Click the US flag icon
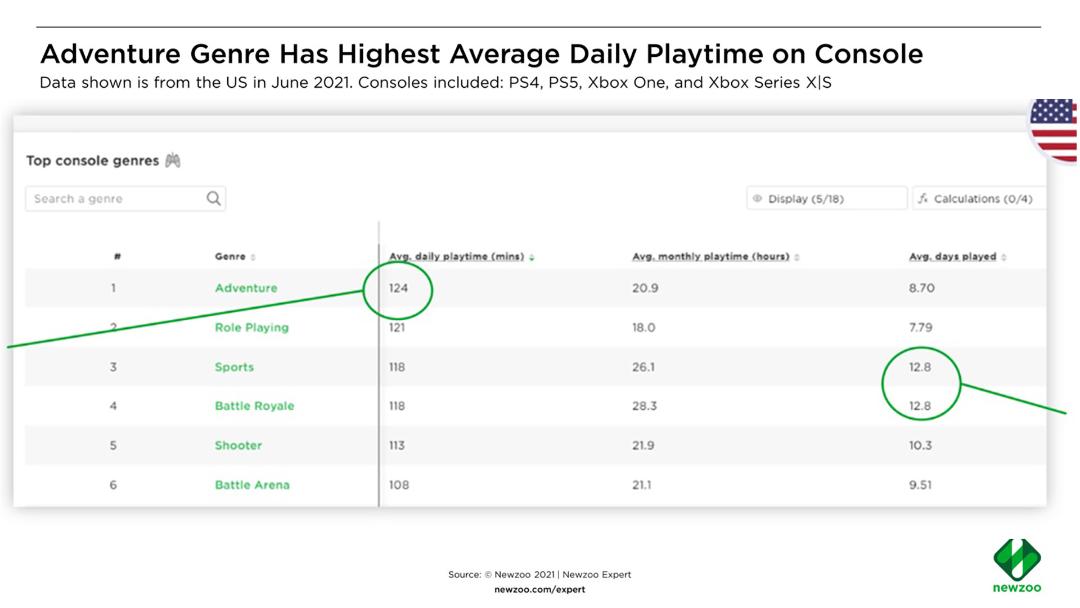Viewport: 1080px width, 608px height. pos(1054,131)
